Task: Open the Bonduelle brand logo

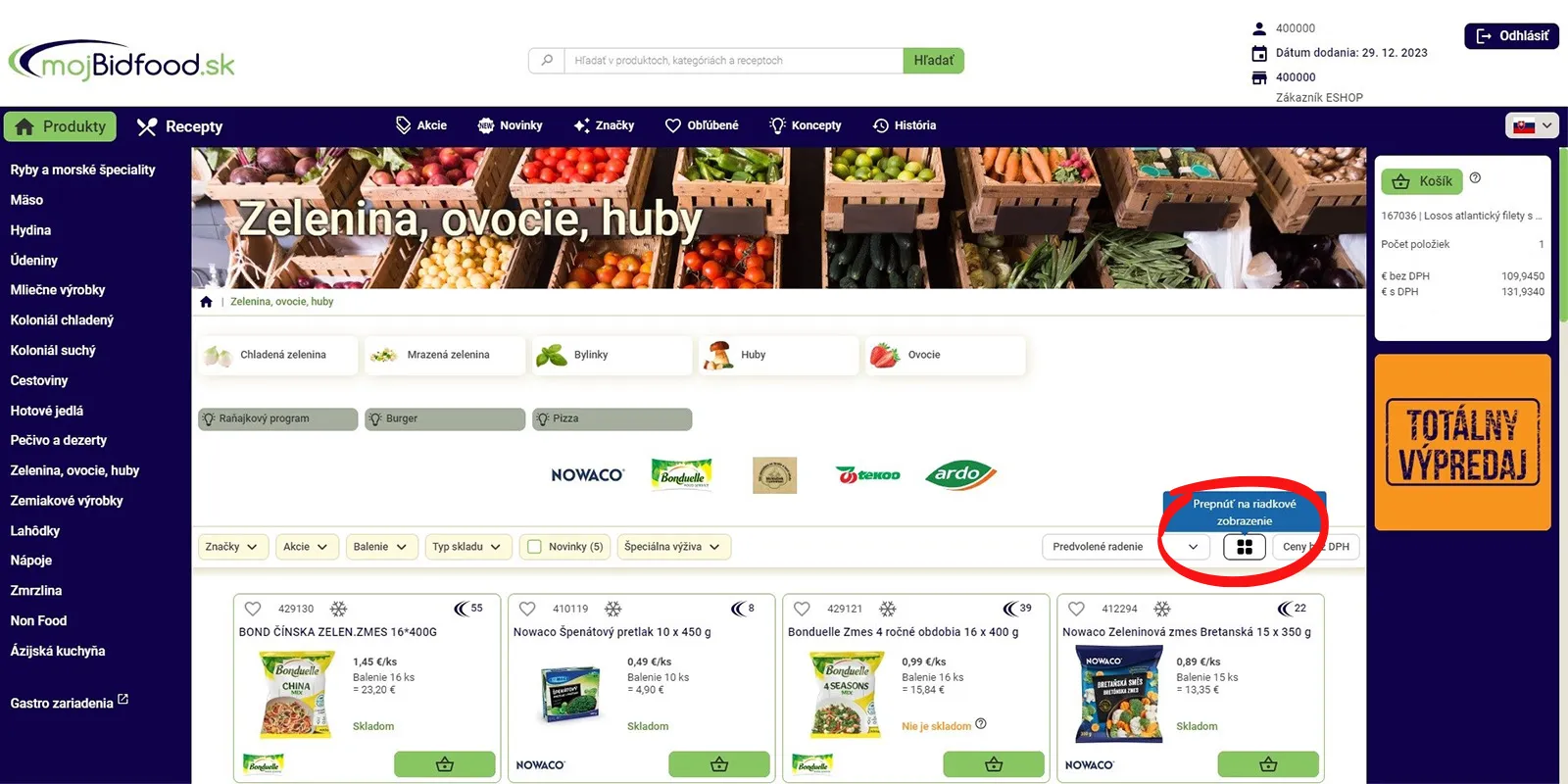Action: (682, 474)
